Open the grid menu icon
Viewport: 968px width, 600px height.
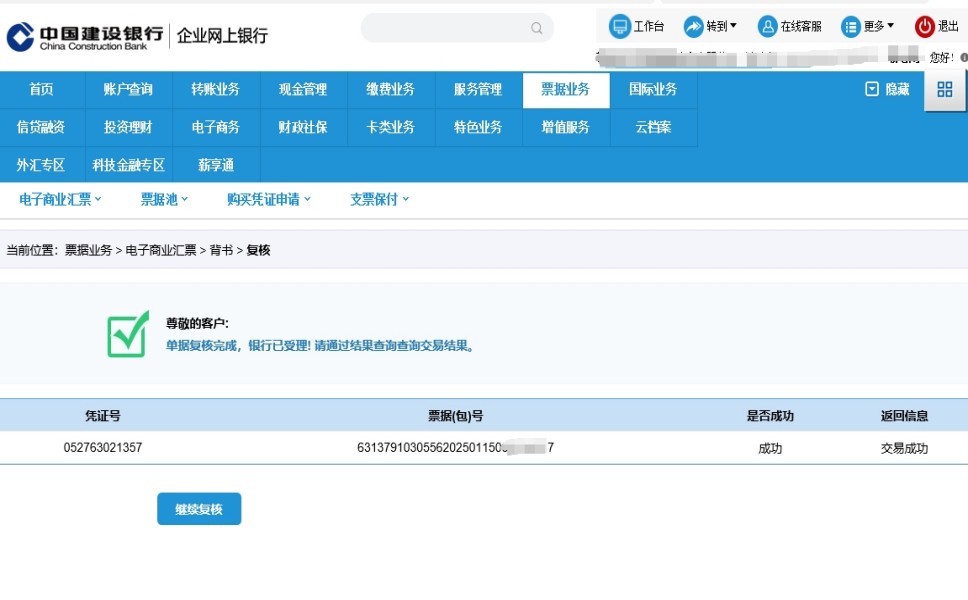coord(945,90)
